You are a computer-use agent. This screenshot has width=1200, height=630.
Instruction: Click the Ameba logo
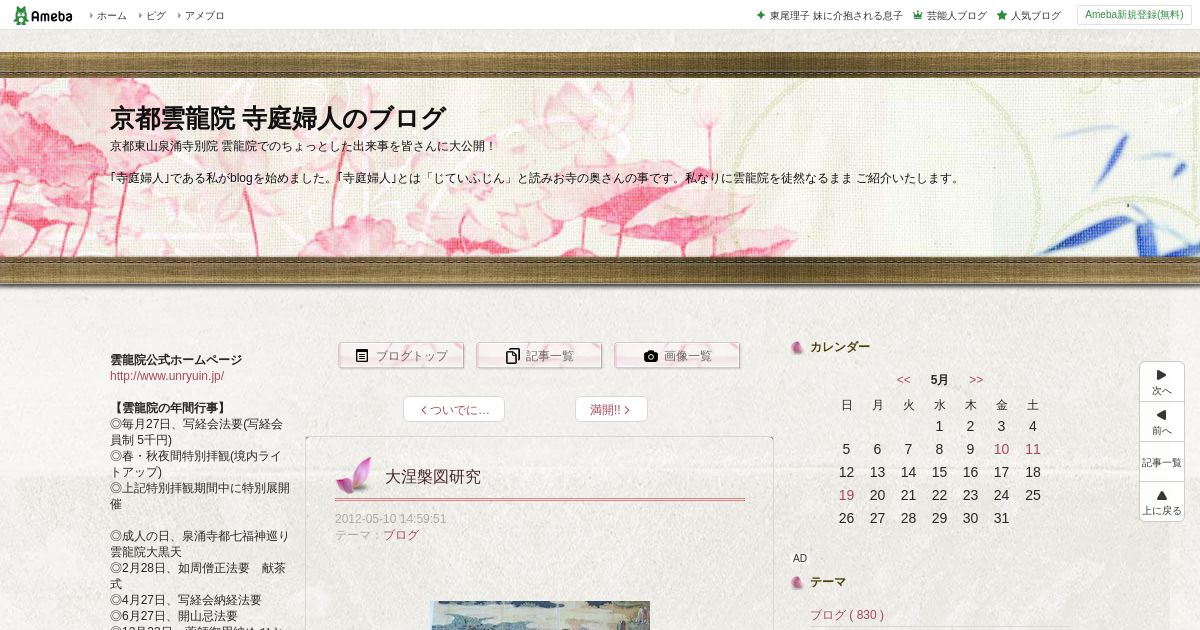pos(42,15)
